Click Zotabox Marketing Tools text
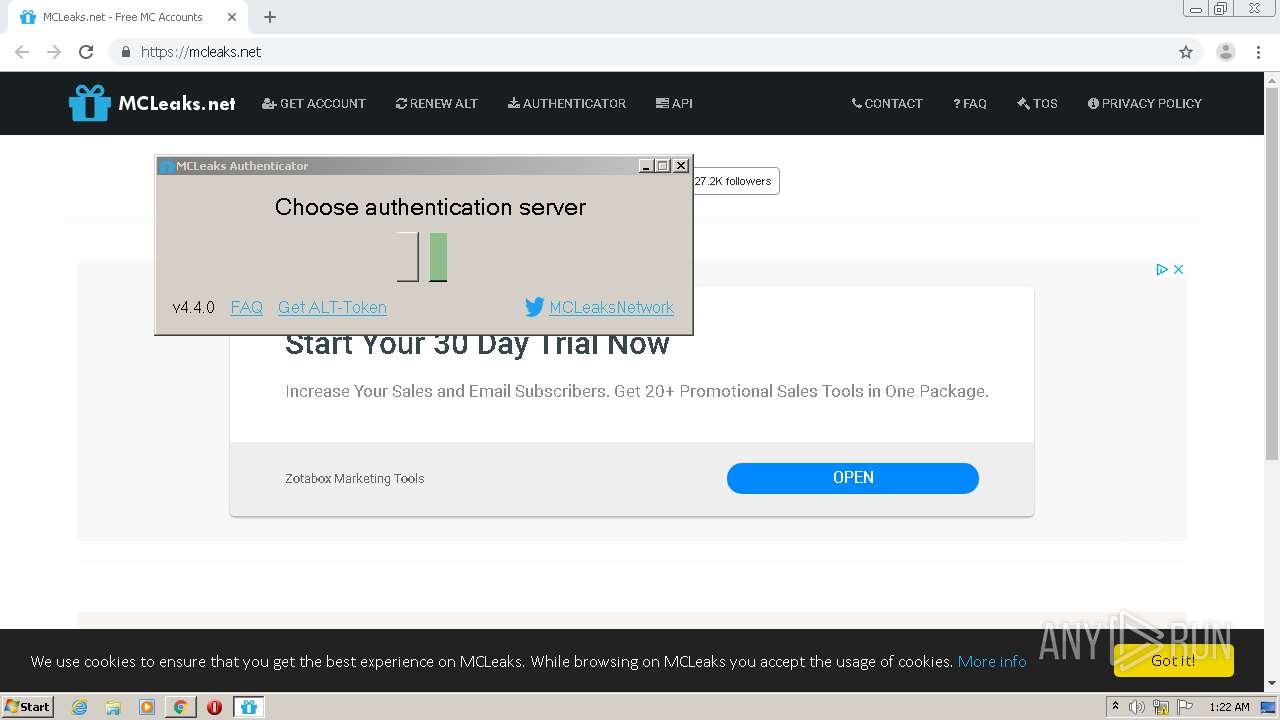 coord(355,478)
